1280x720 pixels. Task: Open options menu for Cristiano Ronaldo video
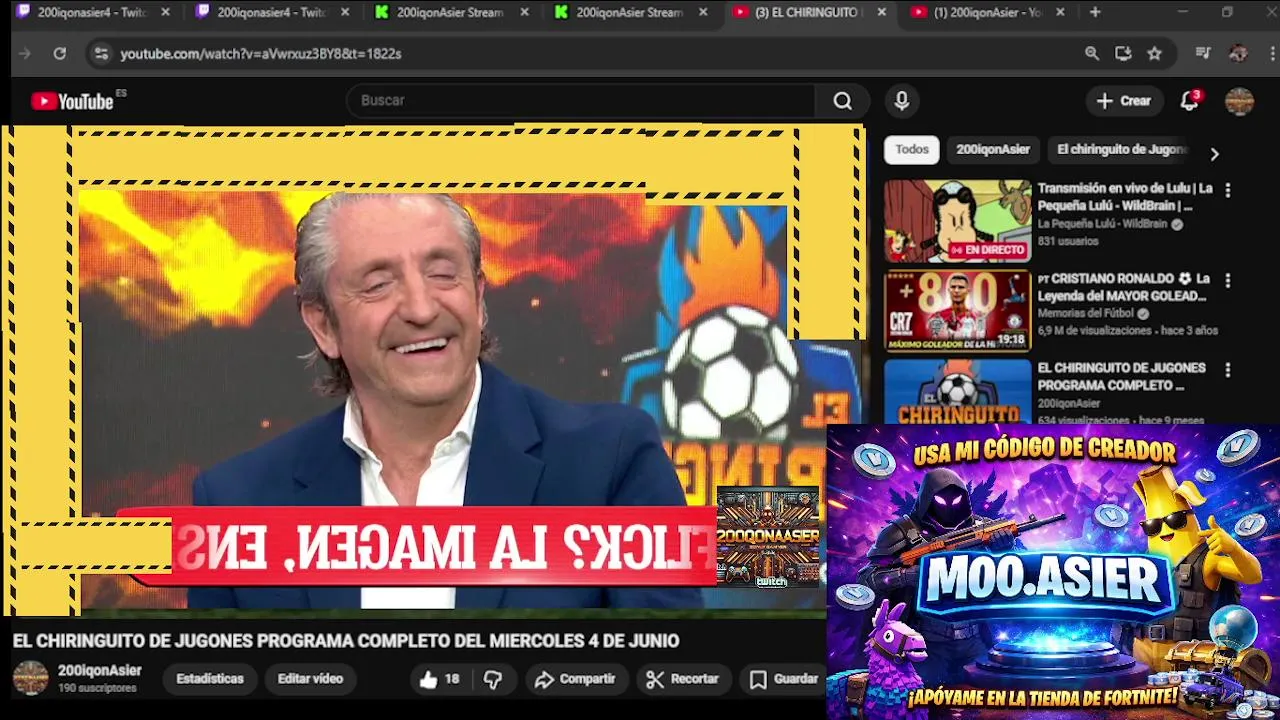pyautogui.click(x=1227, y=281)
